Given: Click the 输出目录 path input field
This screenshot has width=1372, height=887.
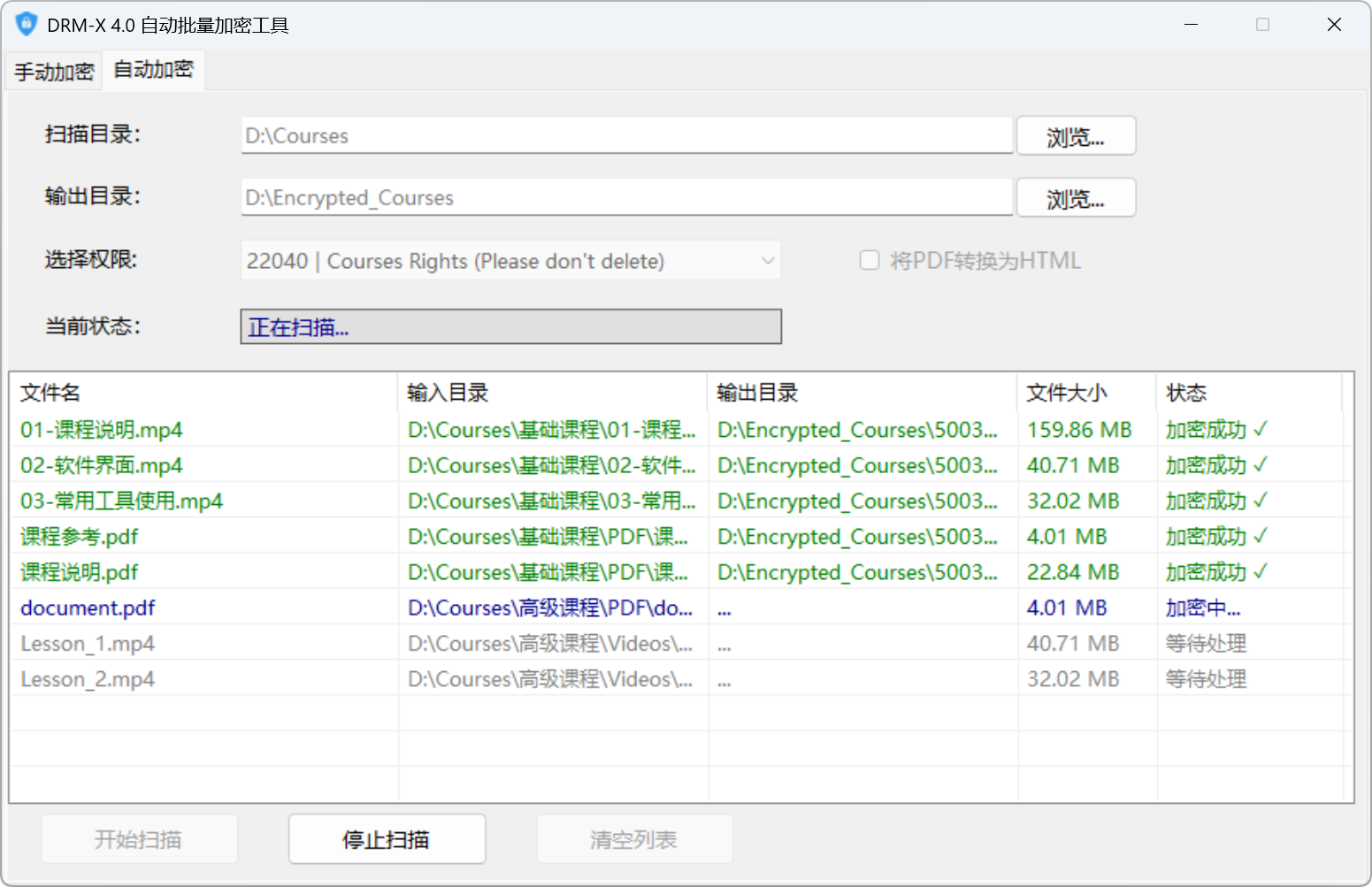Looking at the screenshot, I should 625,198.
